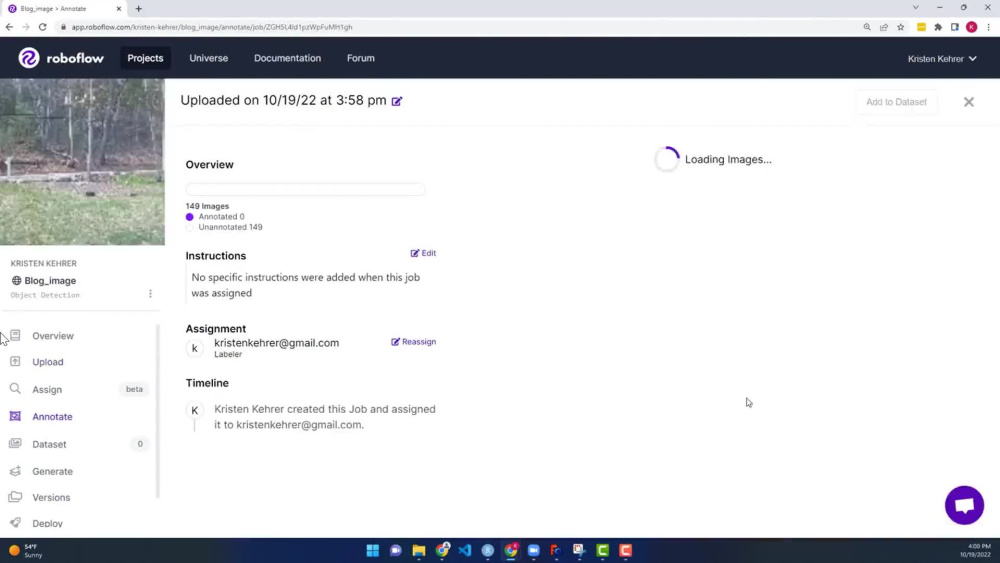Click the Reassign link
Image resolution: width=1000 pixels, height=563 pixels.
point(414,342)
